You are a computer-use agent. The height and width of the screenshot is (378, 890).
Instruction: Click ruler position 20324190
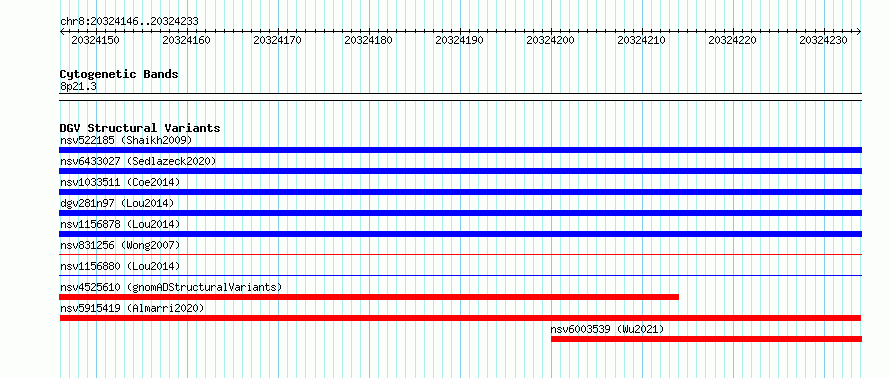(x=459, y=40)
